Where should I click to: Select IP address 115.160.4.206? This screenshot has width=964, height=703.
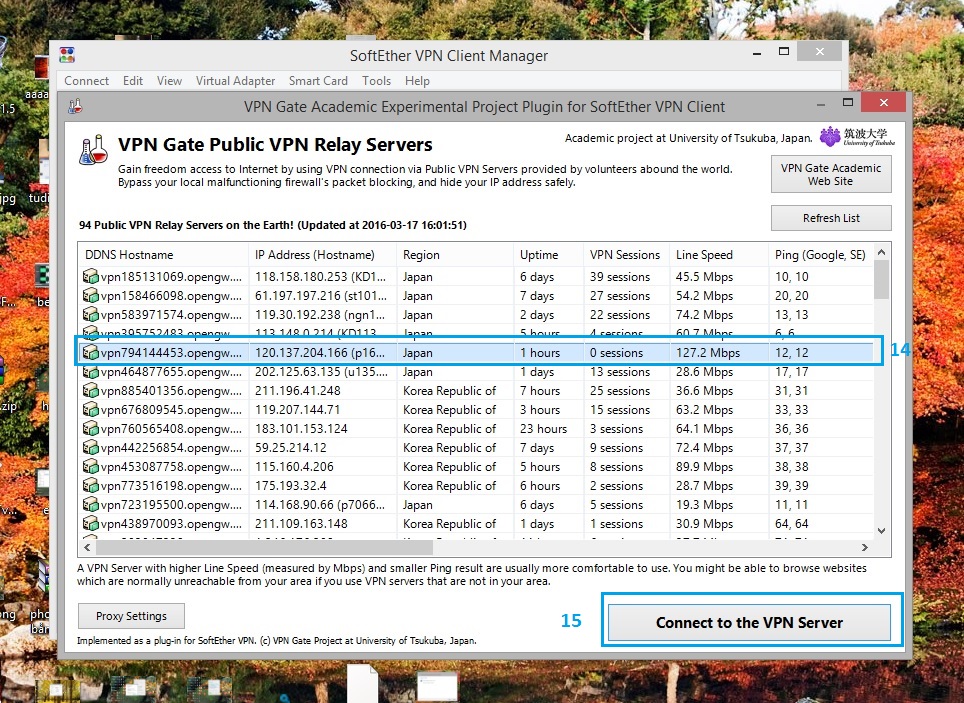294,467
